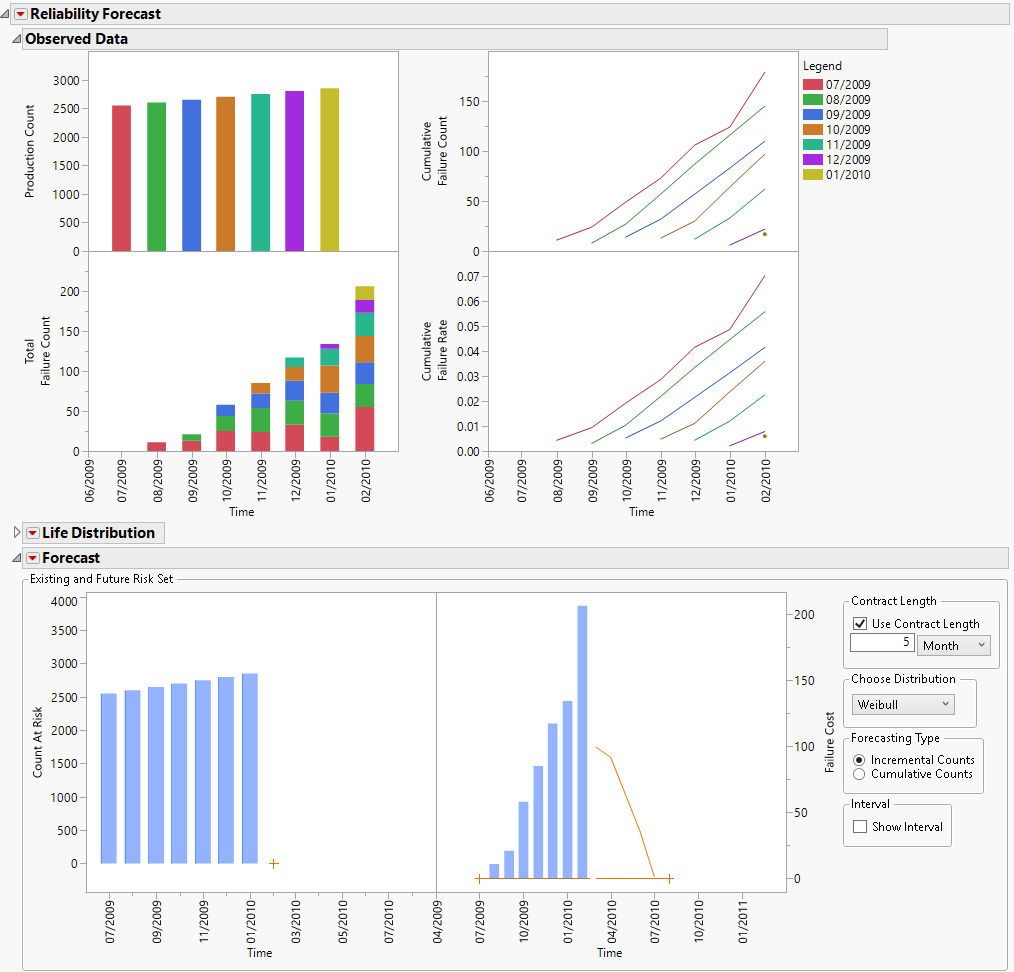This screenshot has width=1014, height=972.
Task: Click the Life Distribution title bar
Action: (x=92, y=533)
